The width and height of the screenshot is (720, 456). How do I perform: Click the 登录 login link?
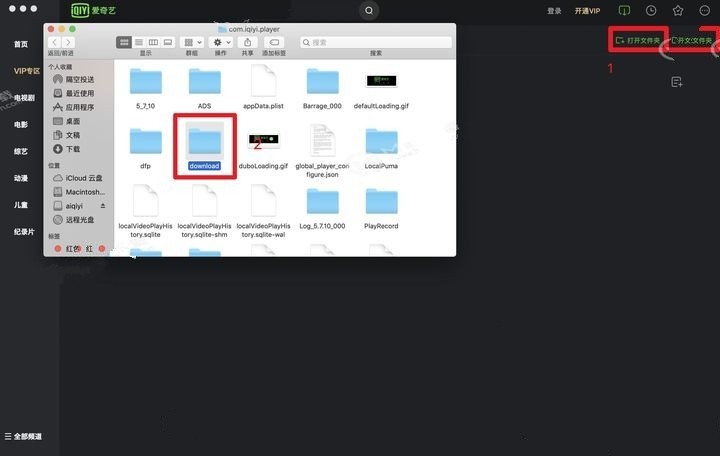[x=554, y=10]
